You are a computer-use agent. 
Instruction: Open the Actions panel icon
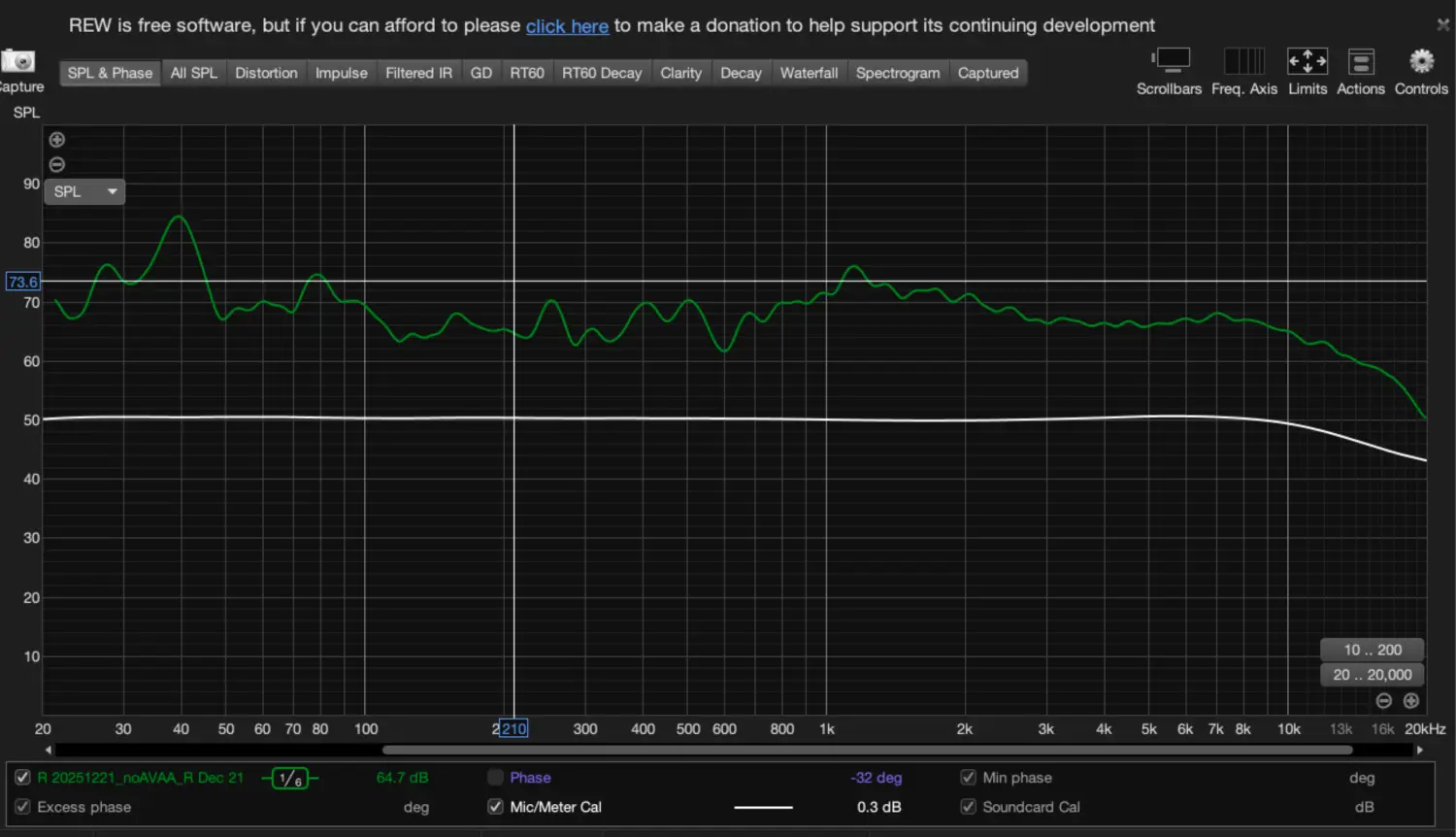(1361, 62)
